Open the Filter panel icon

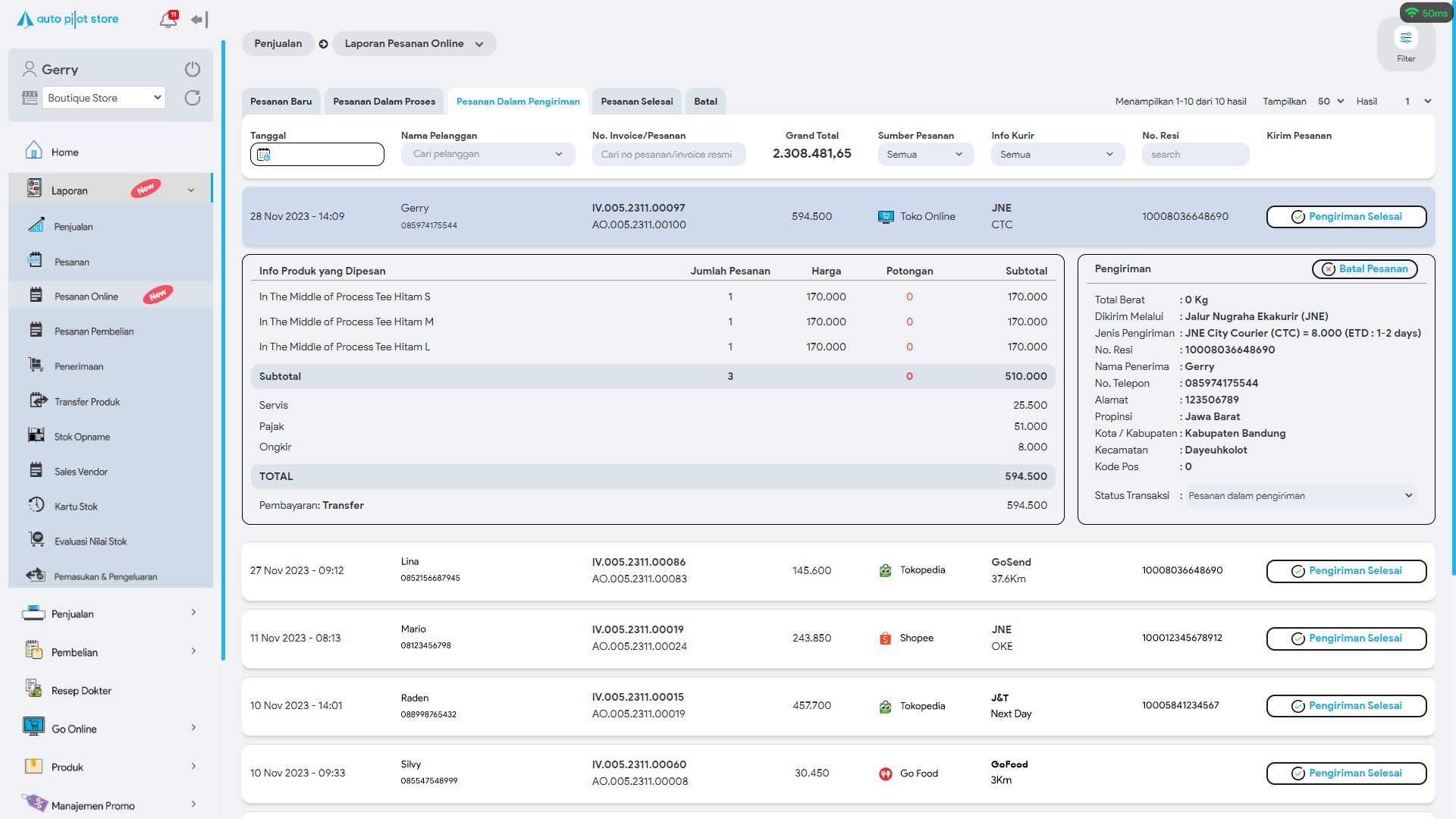[x=1406, y=39]
